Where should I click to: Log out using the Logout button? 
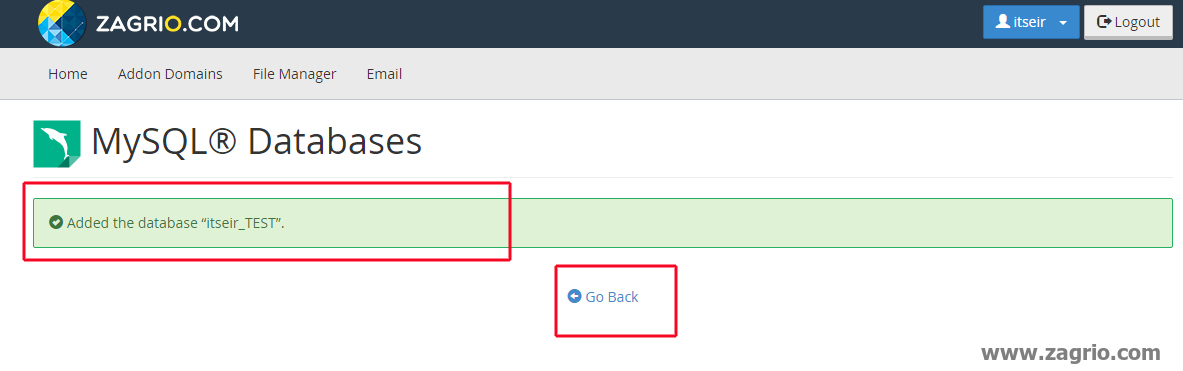coord(1127,22)
